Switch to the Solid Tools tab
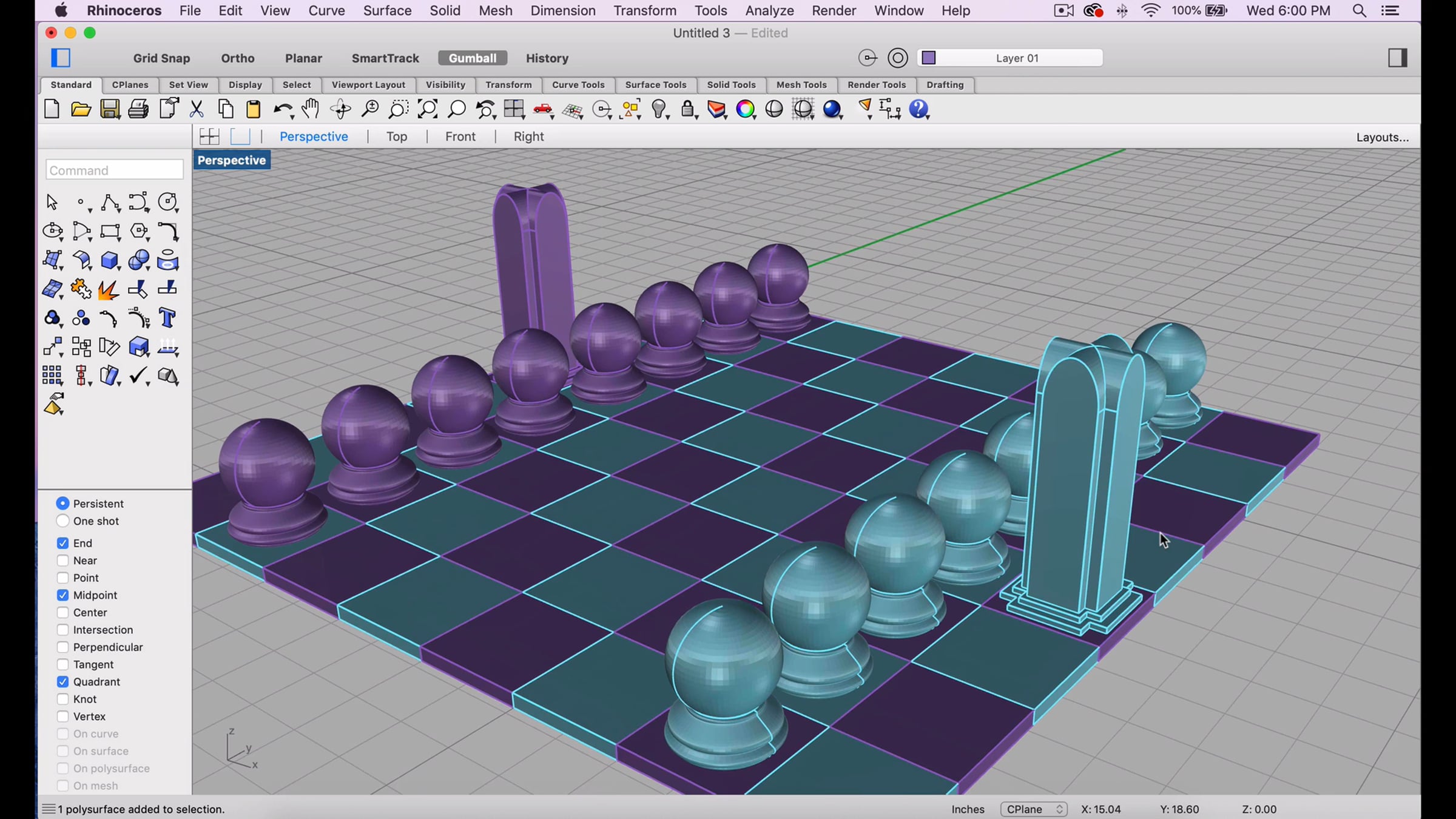Screen dimensions: 1456x819 [732, 85]
